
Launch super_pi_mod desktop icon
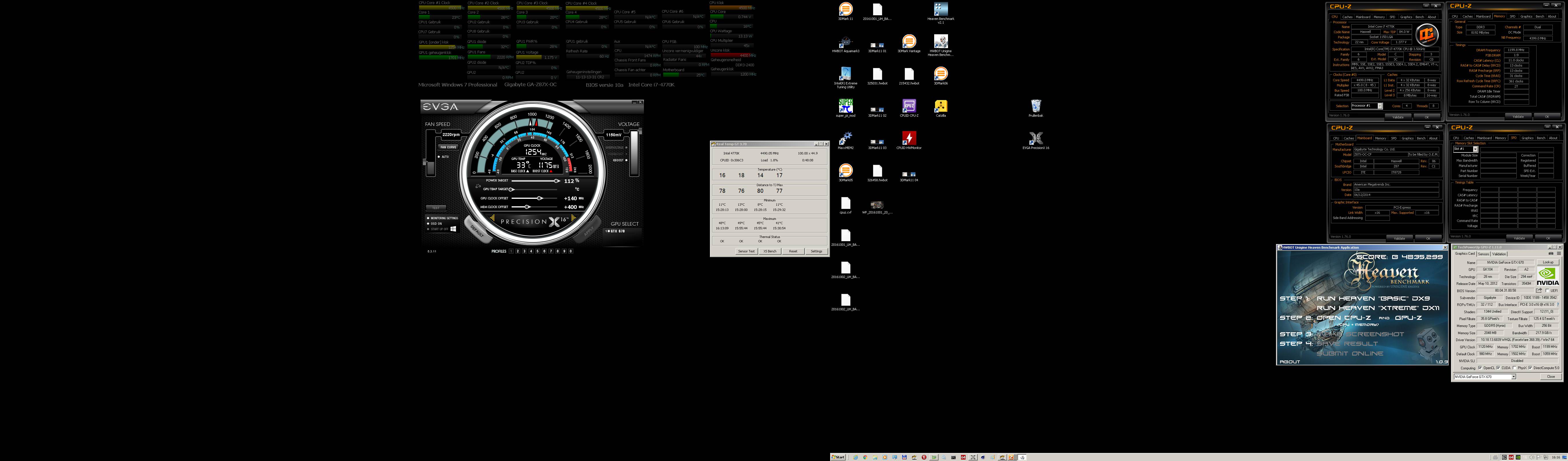[845, 108]
